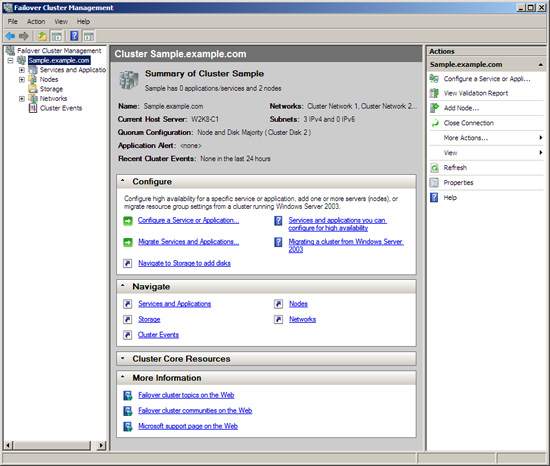
Task: Select Sample.example.com in the tree
Action: click(59, 60)
